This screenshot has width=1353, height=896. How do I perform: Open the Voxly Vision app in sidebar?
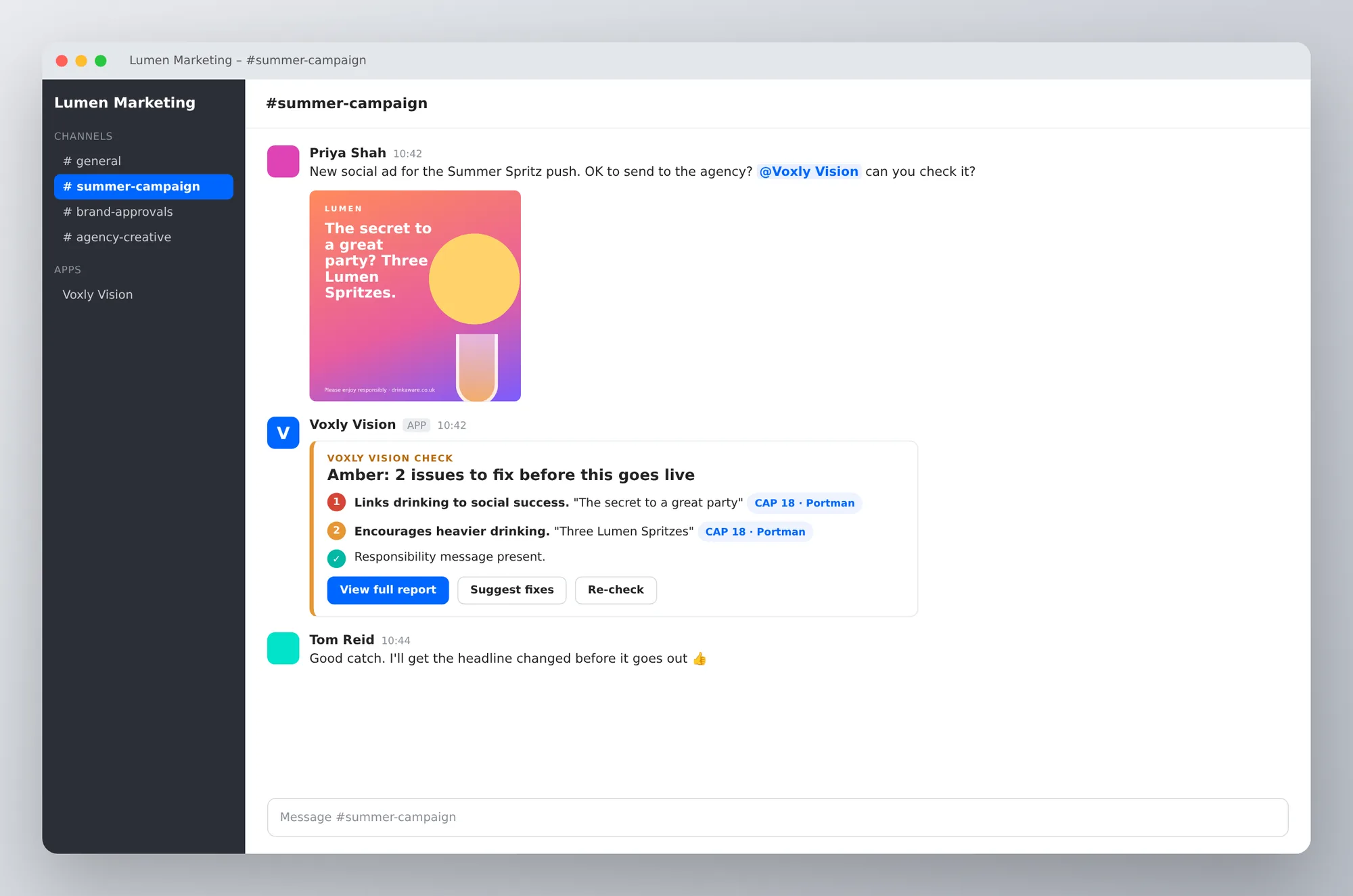pyautogui.click(x=143, y=295)
